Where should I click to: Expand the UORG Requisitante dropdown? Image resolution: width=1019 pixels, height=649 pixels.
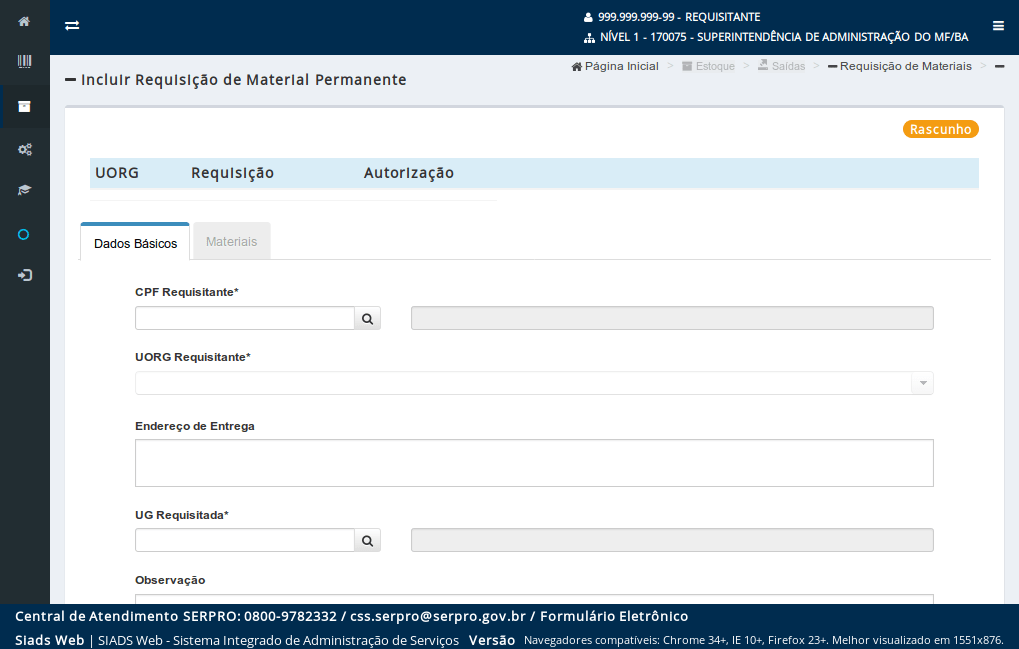[x=923, y=383]
